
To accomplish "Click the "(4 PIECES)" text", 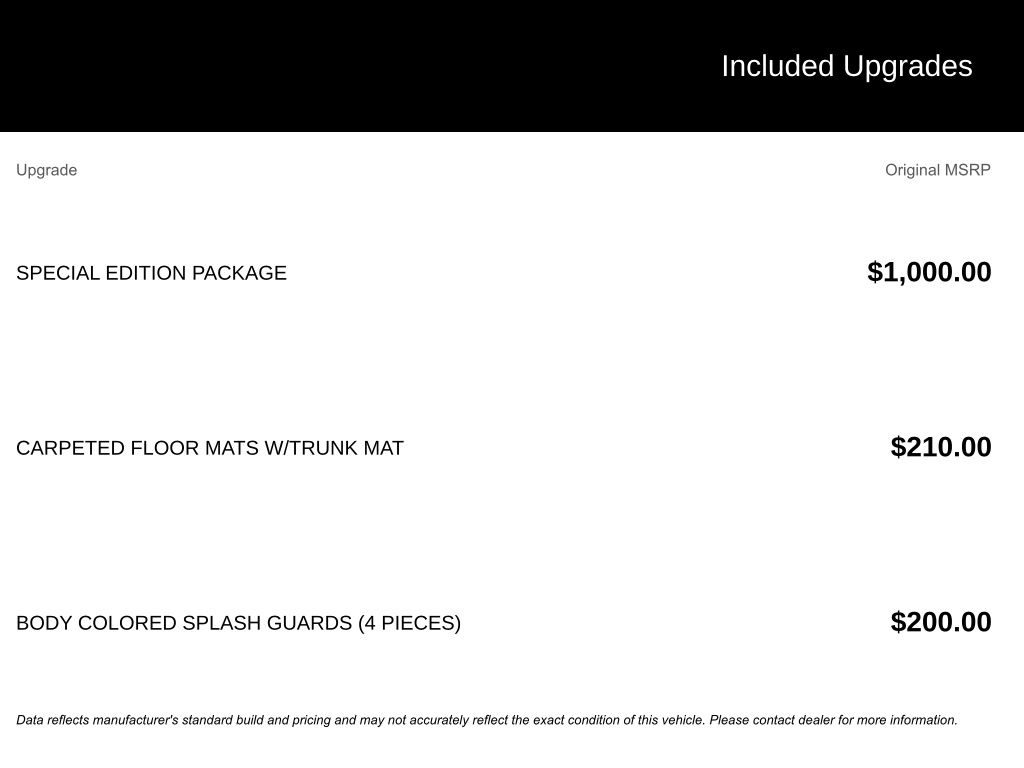I will click(x=409, y=623).
